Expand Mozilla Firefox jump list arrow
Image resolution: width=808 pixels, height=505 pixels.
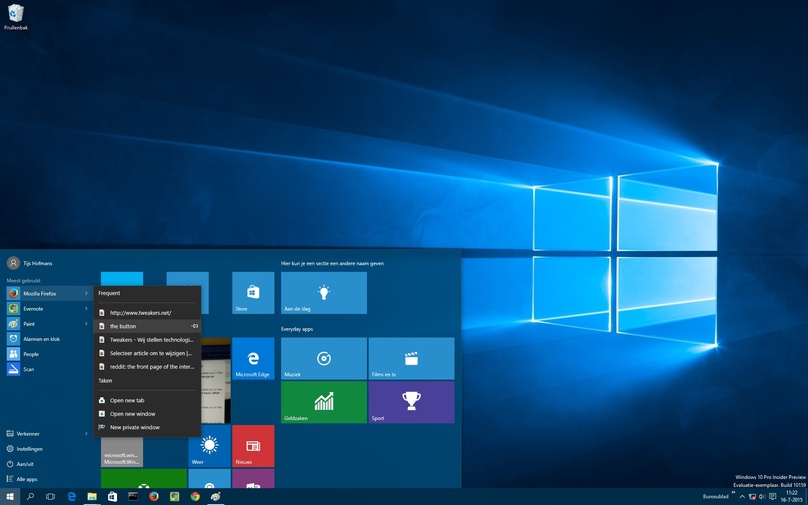coord(86,294)
